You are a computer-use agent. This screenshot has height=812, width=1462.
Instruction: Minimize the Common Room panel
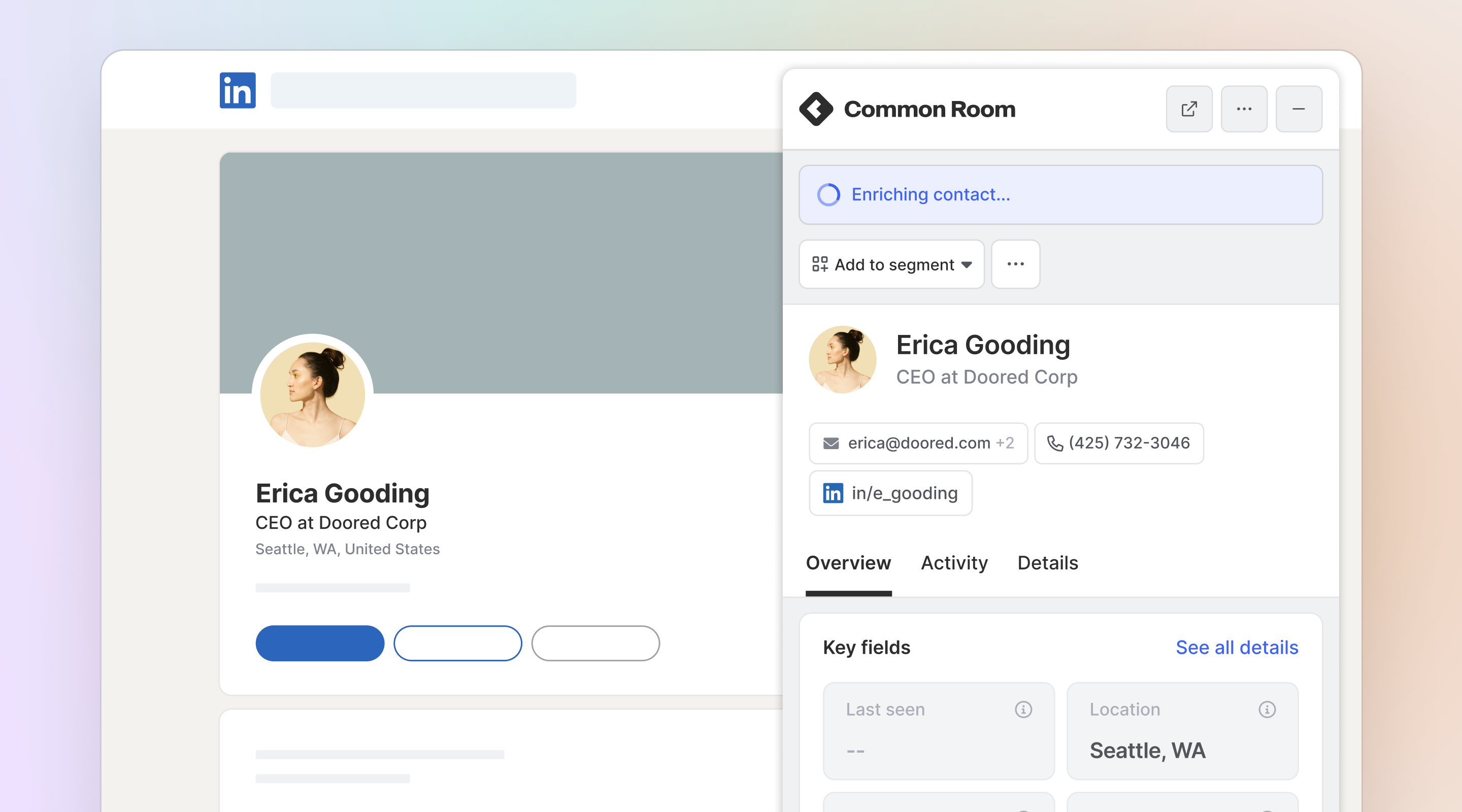1298,109
